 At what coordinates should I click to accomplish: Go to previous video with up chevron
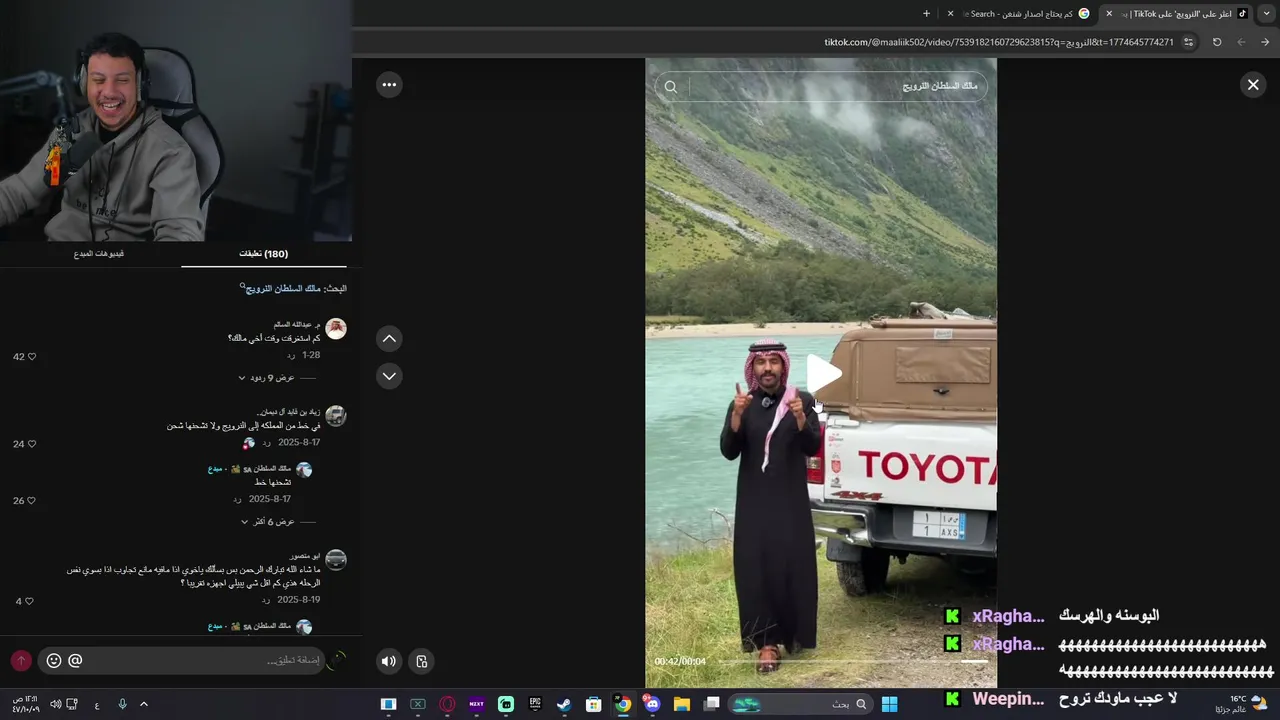(389, 339)
